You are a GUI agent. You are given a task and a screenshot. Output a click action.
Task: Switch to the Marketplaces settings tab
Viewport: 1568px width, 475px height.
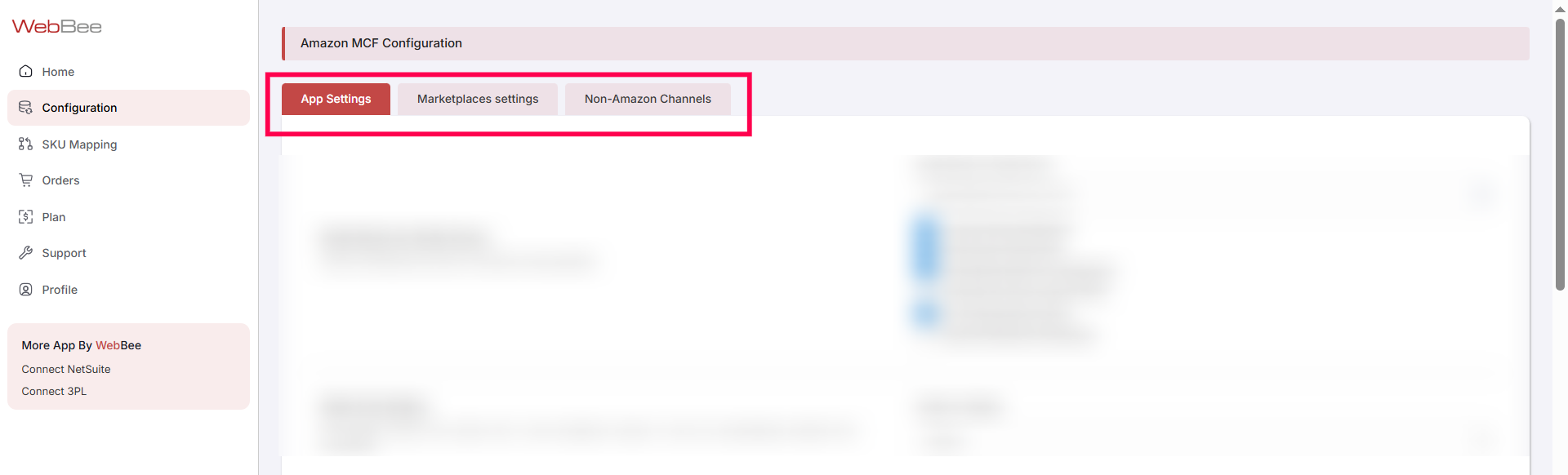(478, 99)
